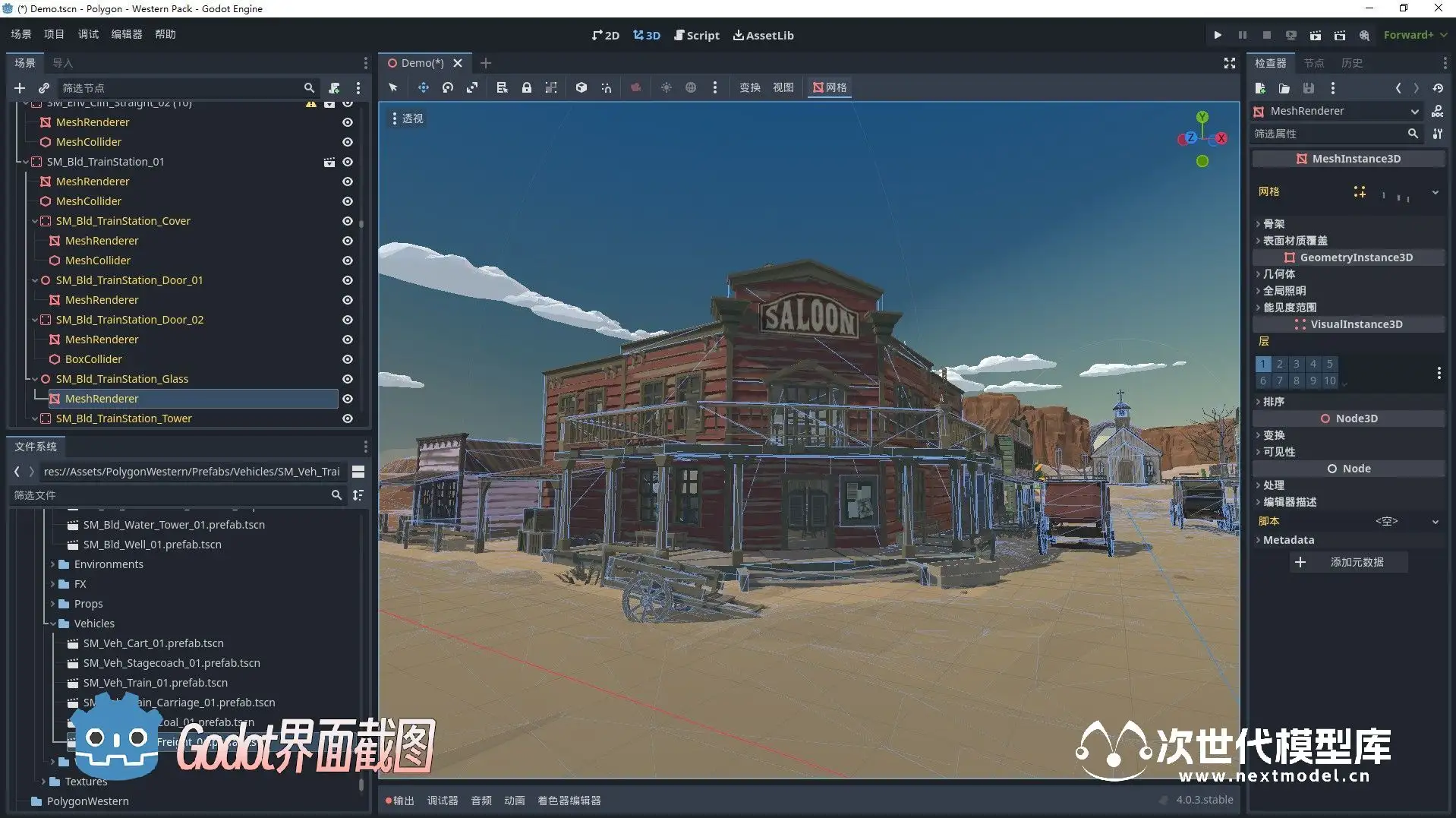
Task: Select the Move mode tool in viewport toolbar
Action: (423, 87)
